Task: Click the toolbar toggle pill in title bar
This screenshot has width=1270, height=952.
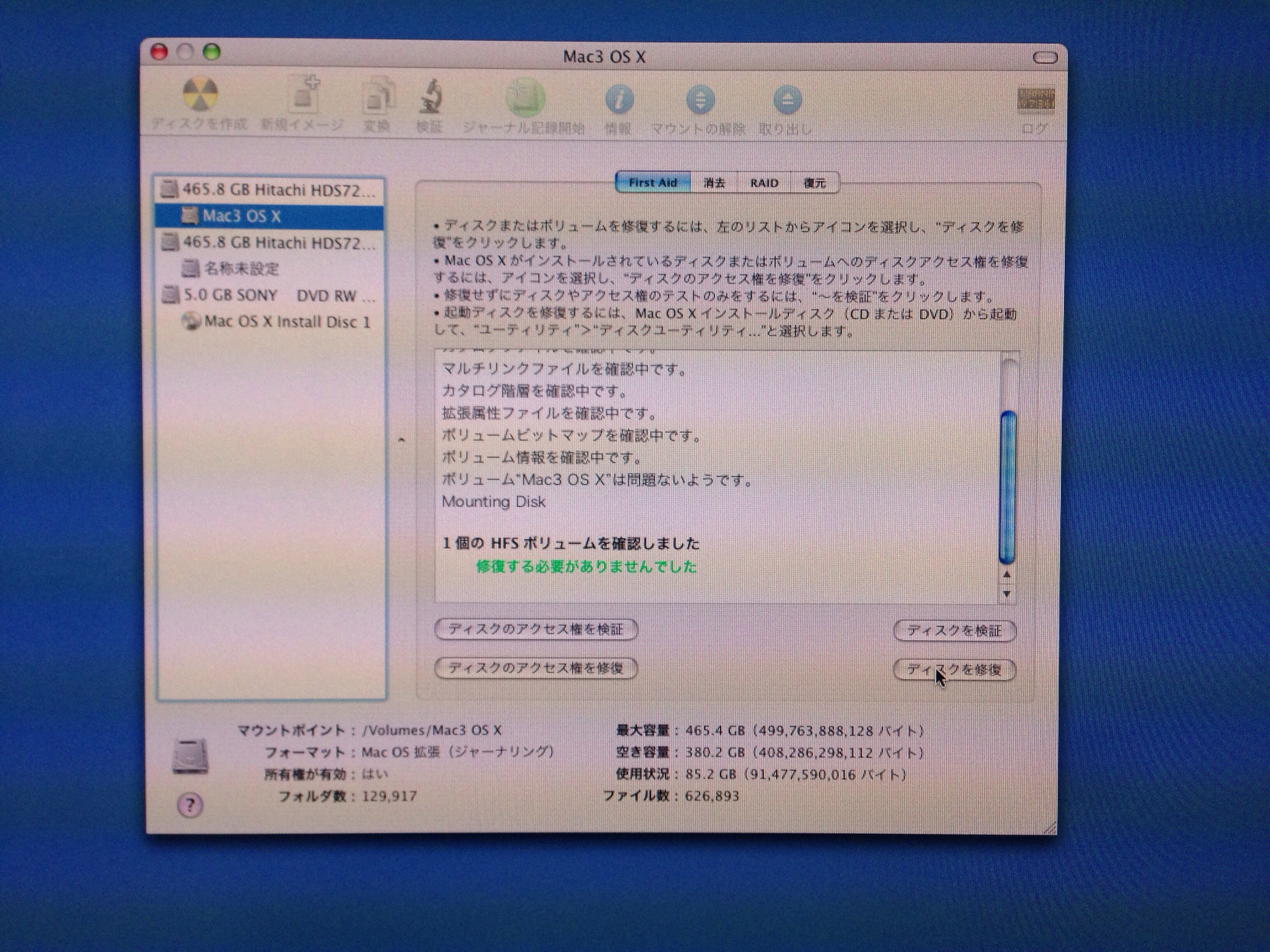Action: [x=1044, y=58]
